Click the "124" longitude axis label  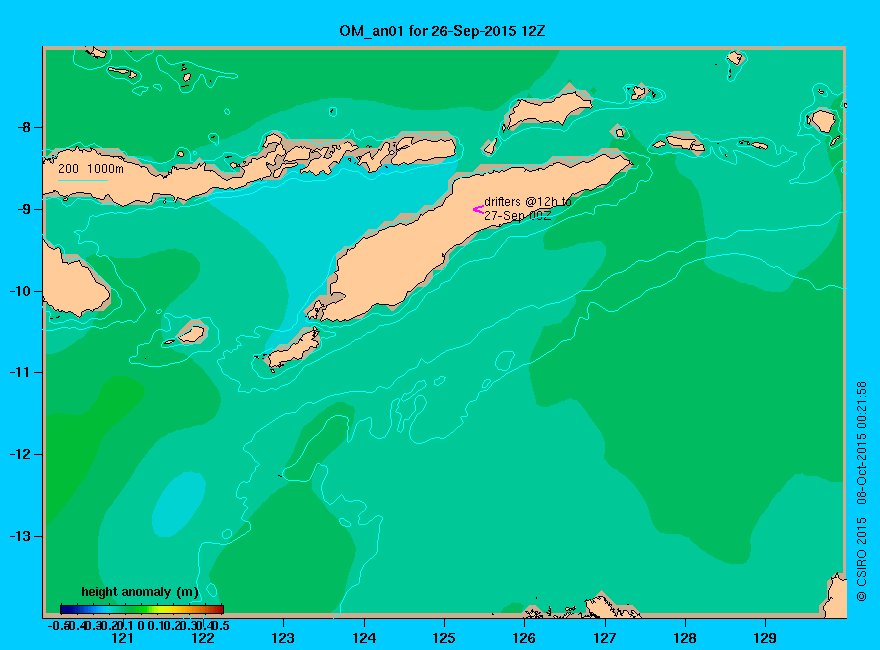coord(364,638)
